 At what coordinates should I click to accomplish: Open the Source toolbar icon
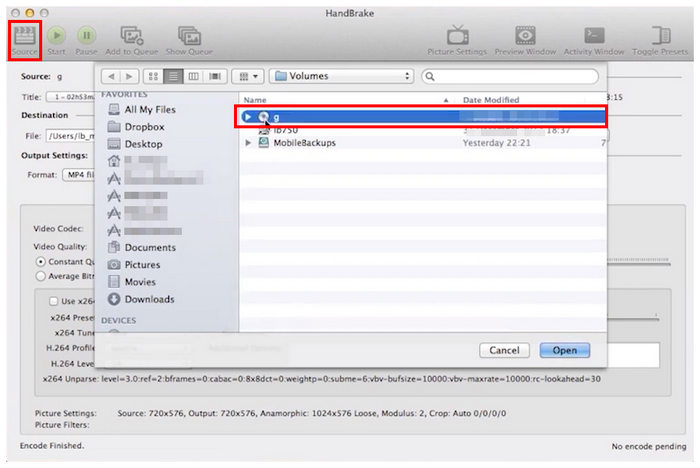click(x=25, y=39)
